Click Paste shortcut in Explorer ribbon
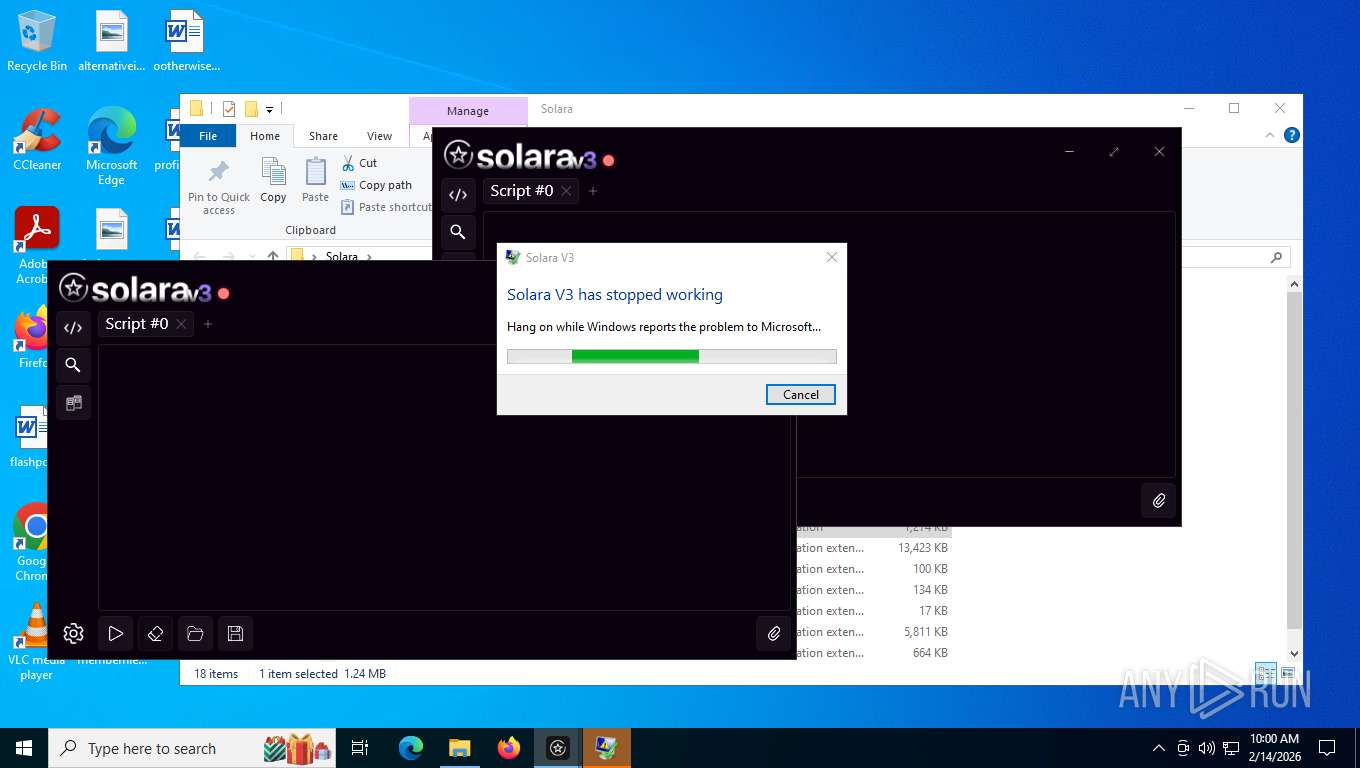 [386, 207]
